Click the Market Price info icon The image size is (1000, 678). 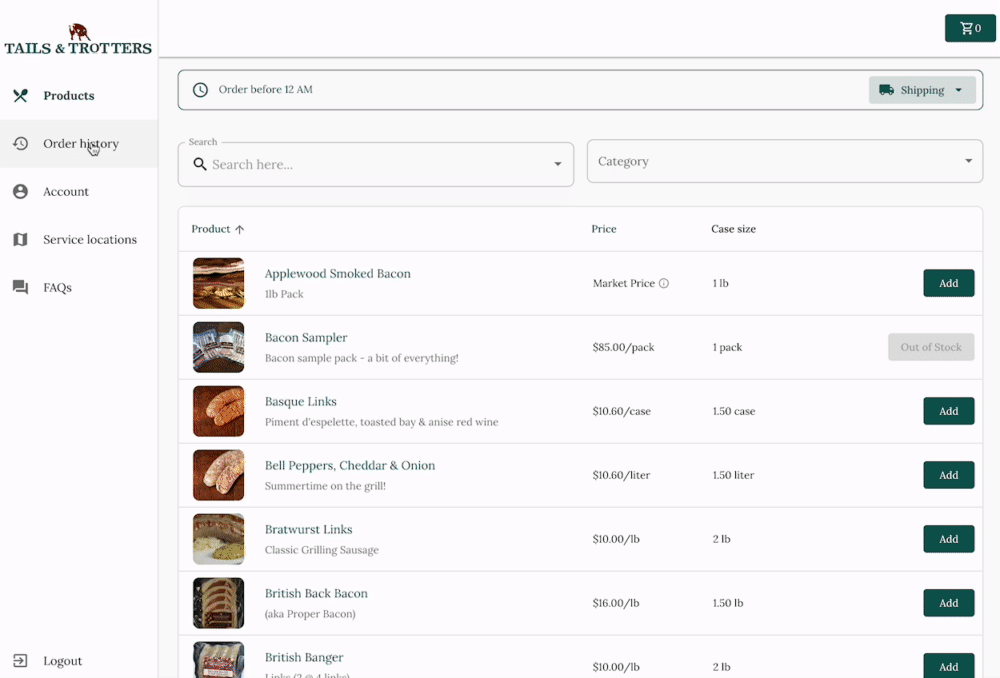(x=664, y=284)
